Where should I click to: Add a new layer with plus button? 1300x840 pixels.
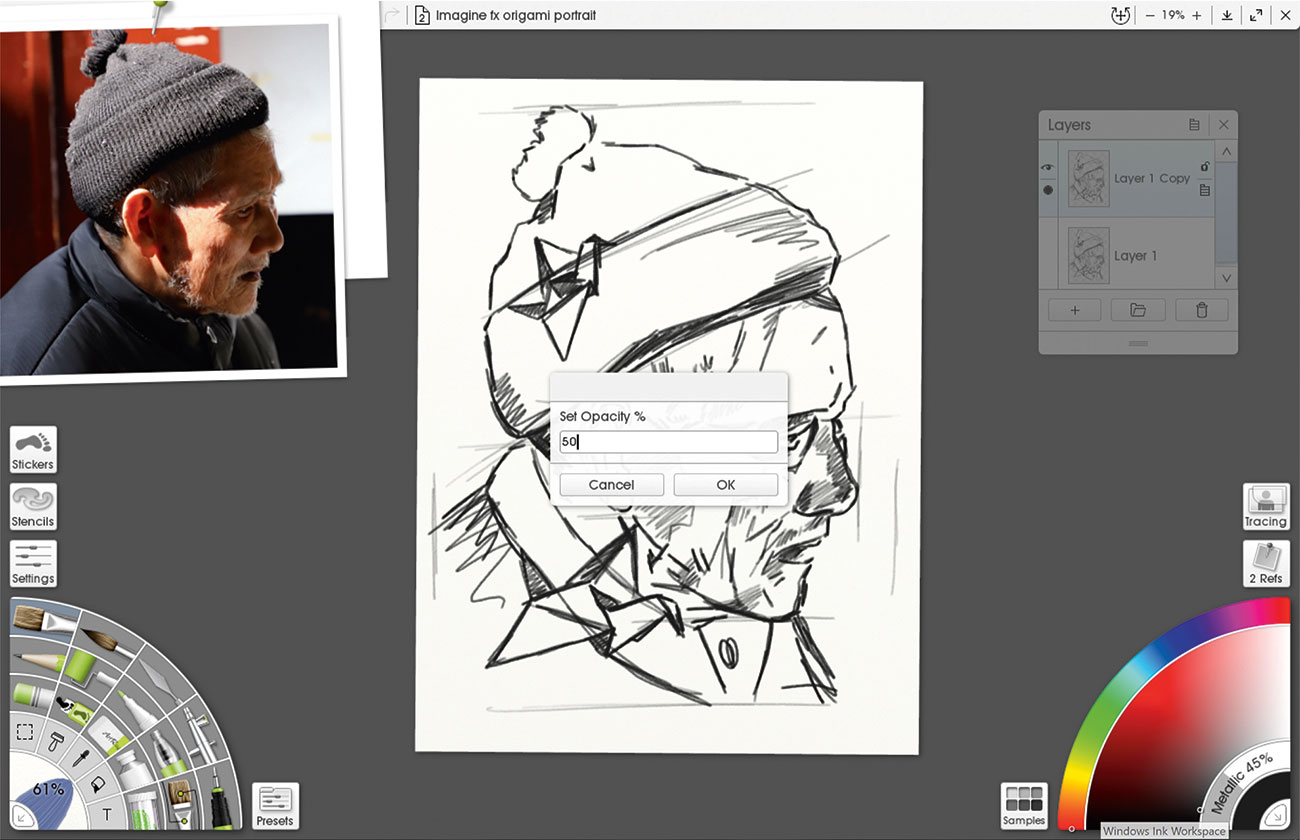(x=1075, y=310)
